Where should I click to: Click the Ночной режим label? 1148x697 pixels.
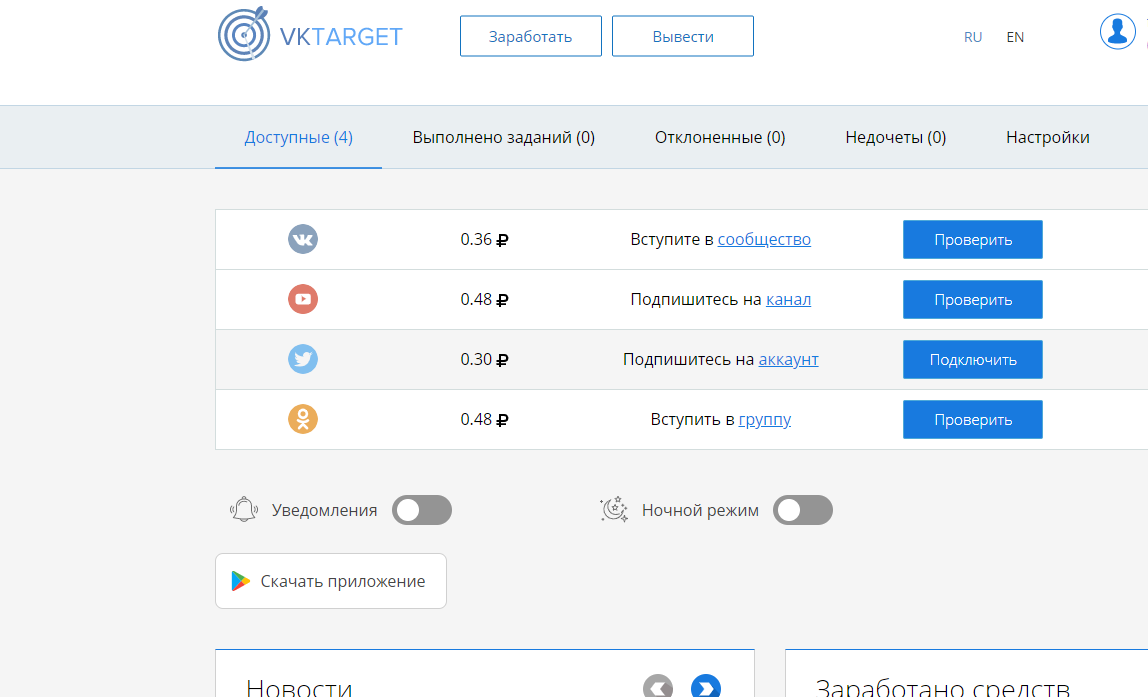pyautogui.click(x=700, y=510)
